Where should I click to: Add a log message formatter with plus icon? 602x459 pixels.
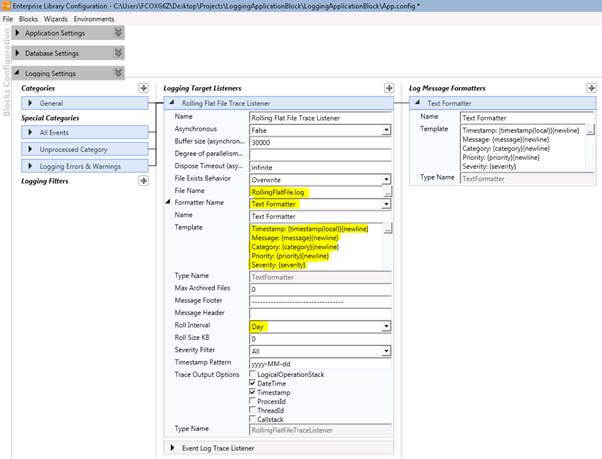coord(591,88)
